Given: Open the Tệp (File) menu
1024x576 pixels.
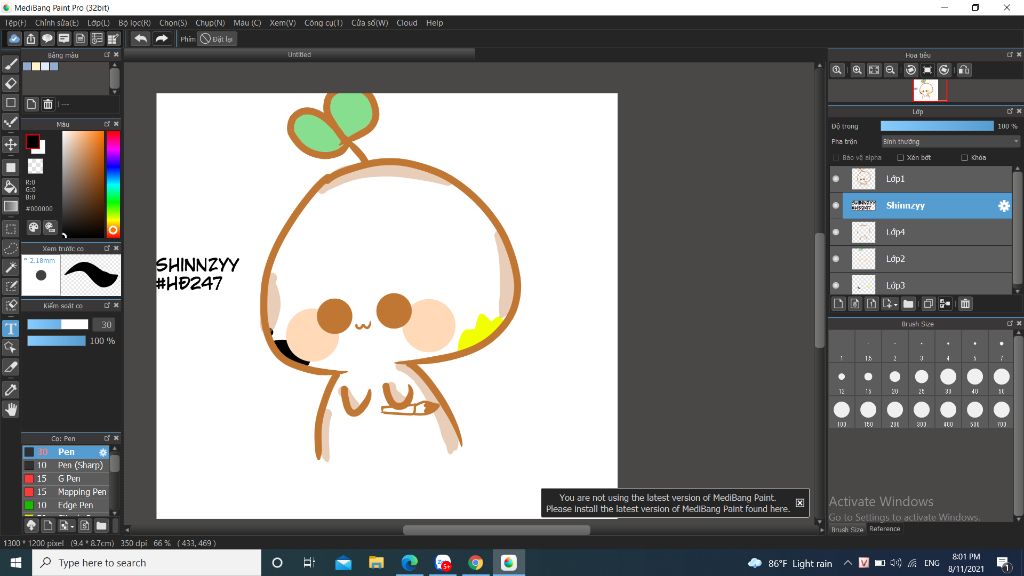Looking at the screenshot, I should tap(15, 23).
